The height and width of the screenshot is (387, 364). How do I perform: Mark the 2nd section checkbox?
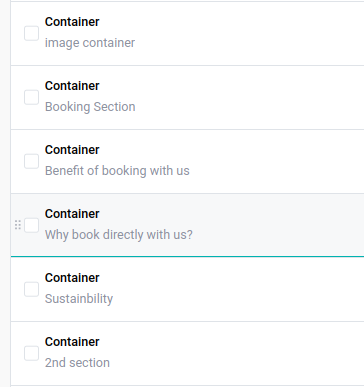[31, 353]
